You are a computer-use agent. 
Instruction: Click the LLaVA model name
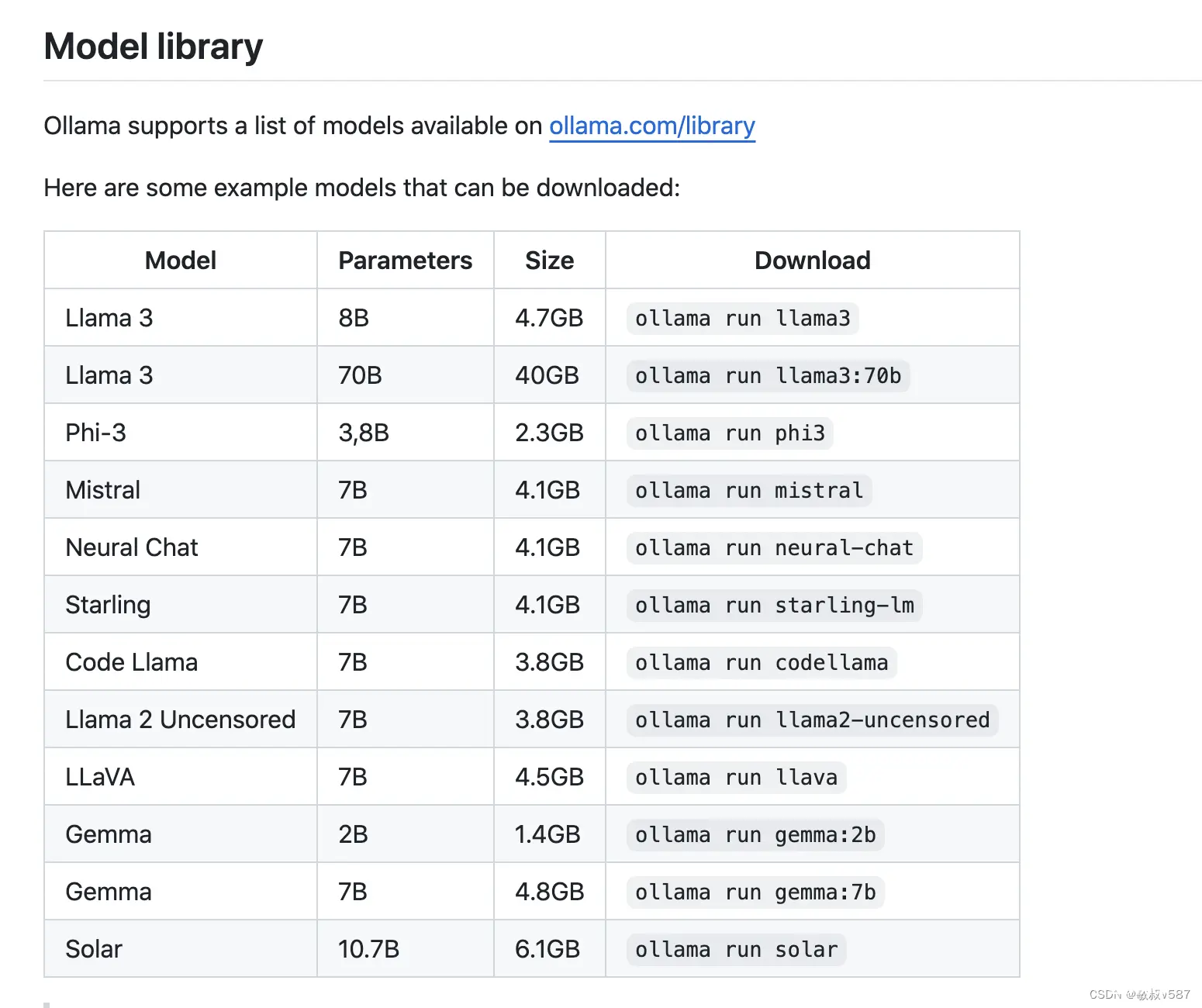click(x=100, y=777)
